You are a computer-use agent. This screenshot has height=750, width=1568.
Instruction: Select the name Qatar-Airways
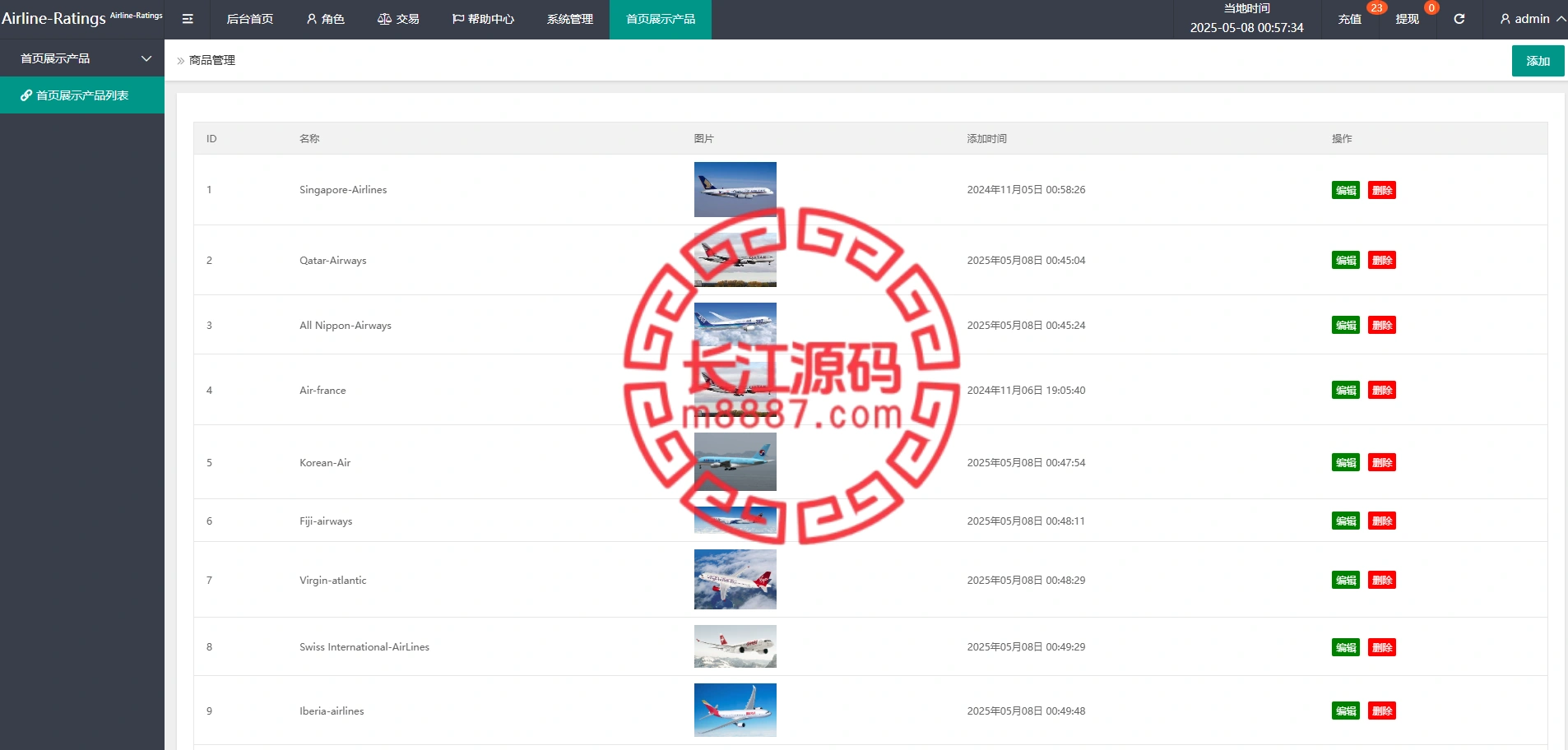click(x=333, y=260)
